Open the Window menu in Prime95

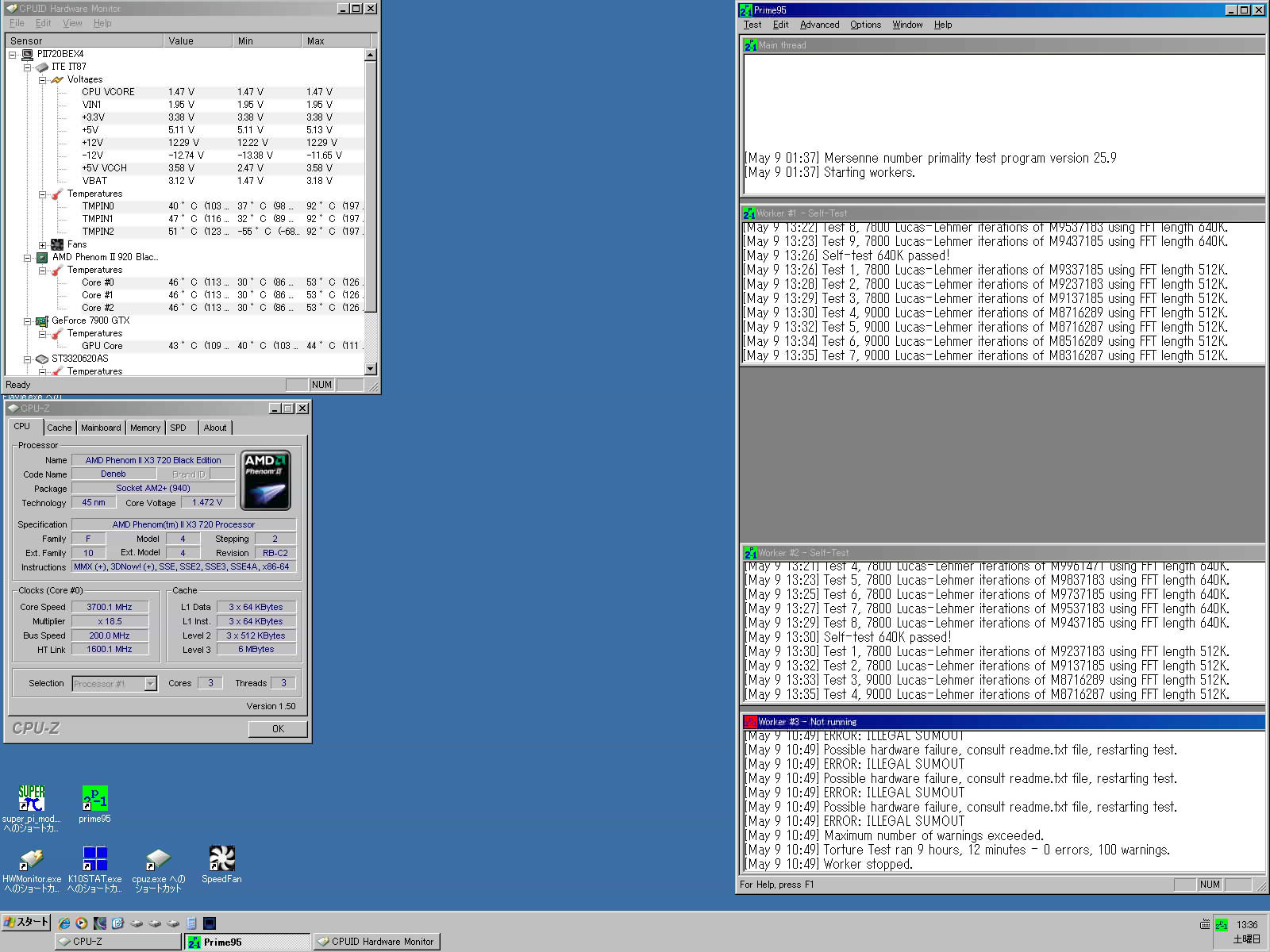click(x=907, y=25)
